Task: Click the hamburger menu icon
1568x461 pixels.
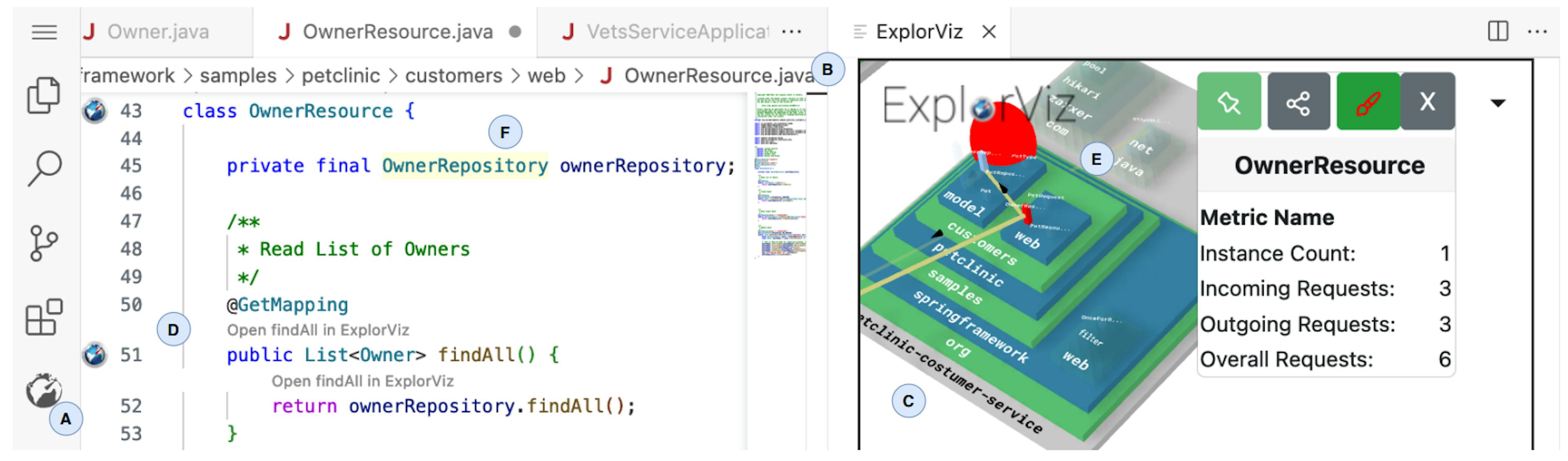Action: (45, 32)
